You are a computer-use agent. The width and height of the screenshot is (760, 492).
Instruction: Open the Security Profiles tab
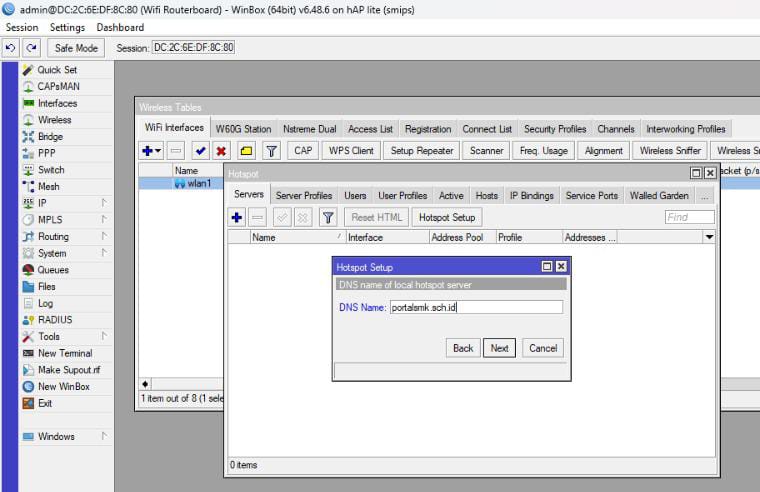click(555, 129)
